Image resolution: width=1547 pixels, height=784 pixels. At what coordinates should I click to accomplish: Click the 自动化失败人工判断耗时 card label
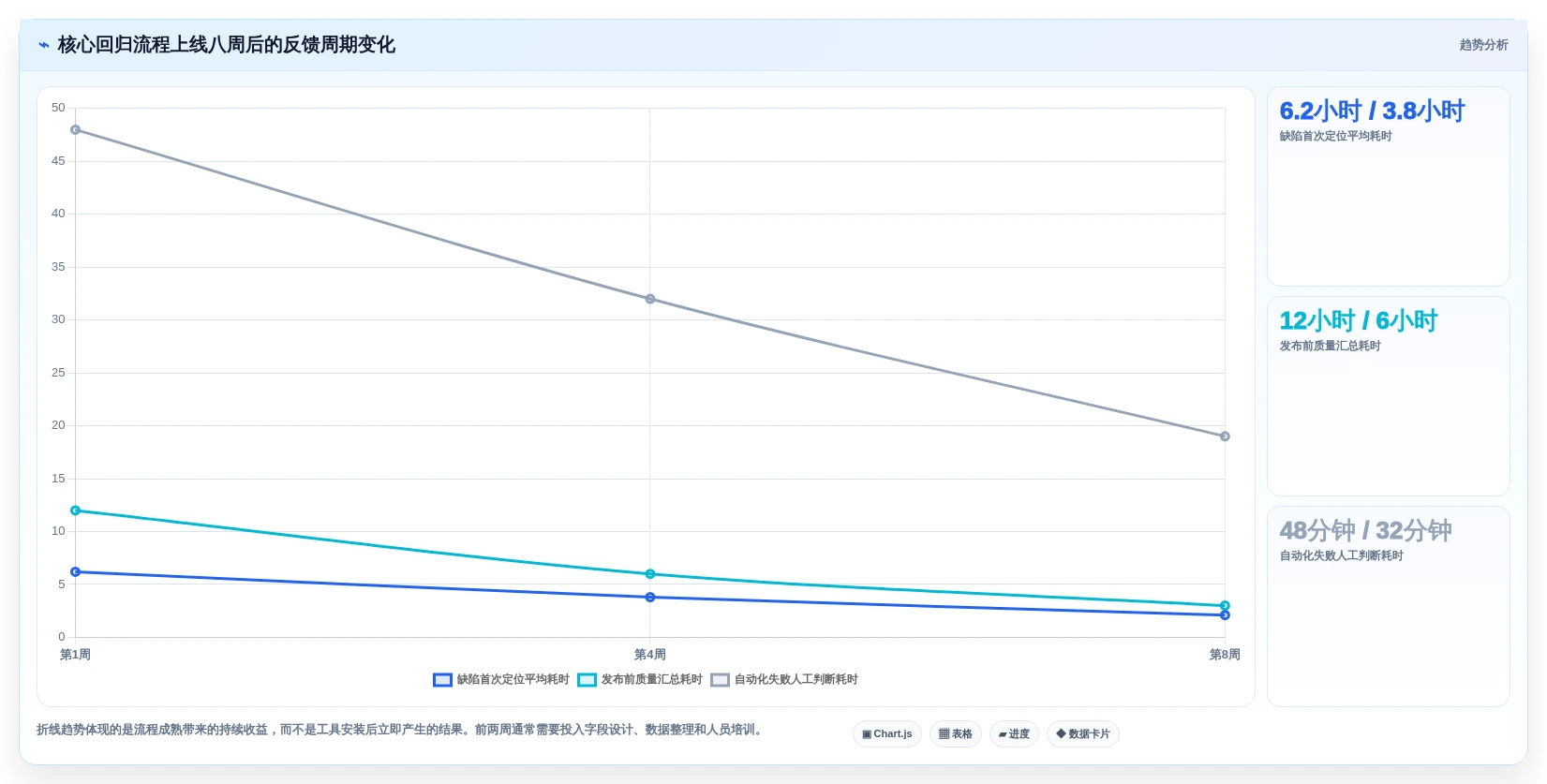pyautogui.click(x=1342, y=556)
